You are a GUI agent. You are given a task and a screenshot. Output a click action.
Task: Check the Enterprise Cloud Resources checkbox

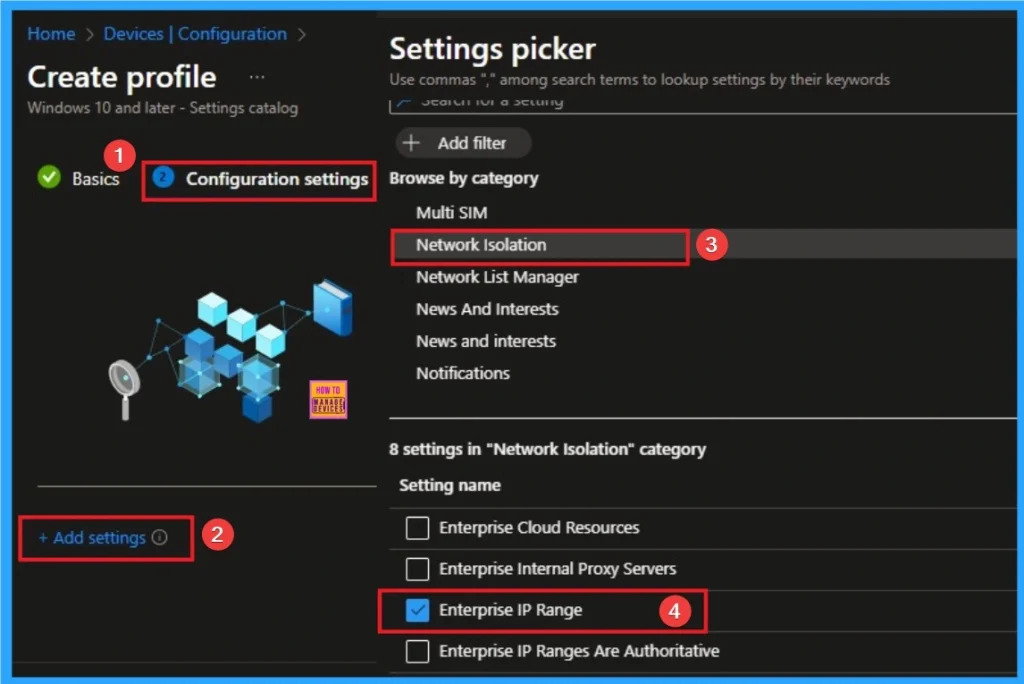pos(417,528)
